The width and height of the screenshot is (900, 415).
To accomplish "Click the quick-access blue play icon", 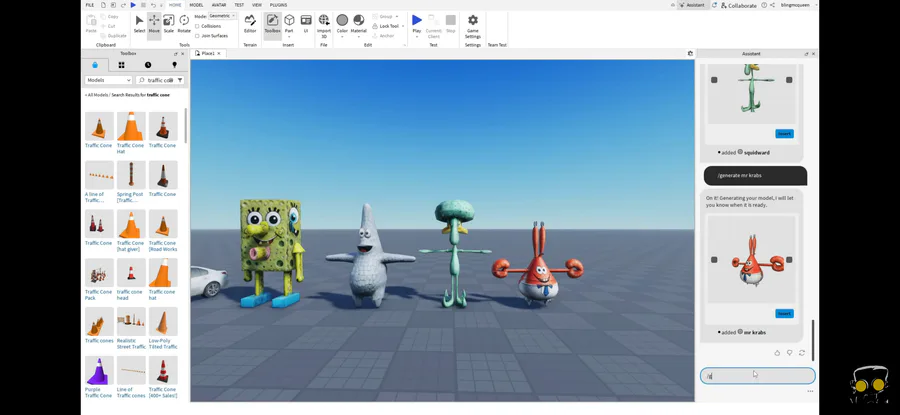I will coord(133,5).
